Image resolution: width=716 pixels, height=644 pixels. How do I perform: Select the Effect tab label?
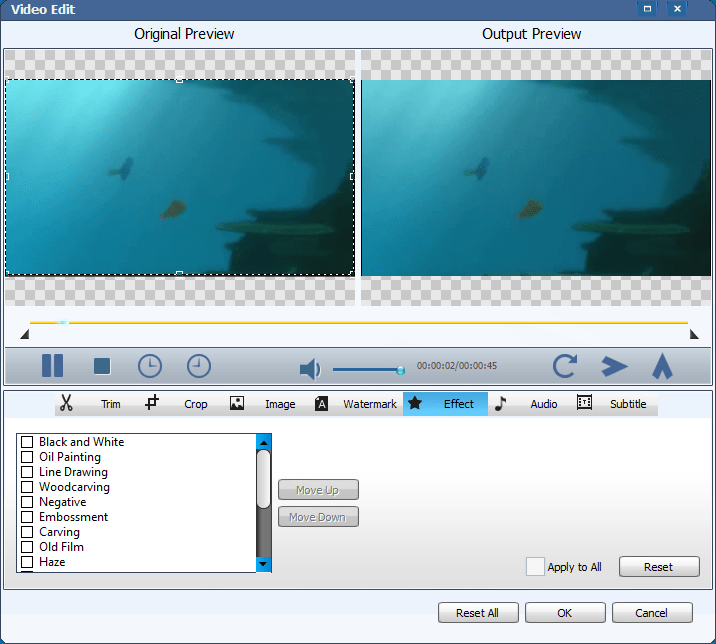(458, 404)
